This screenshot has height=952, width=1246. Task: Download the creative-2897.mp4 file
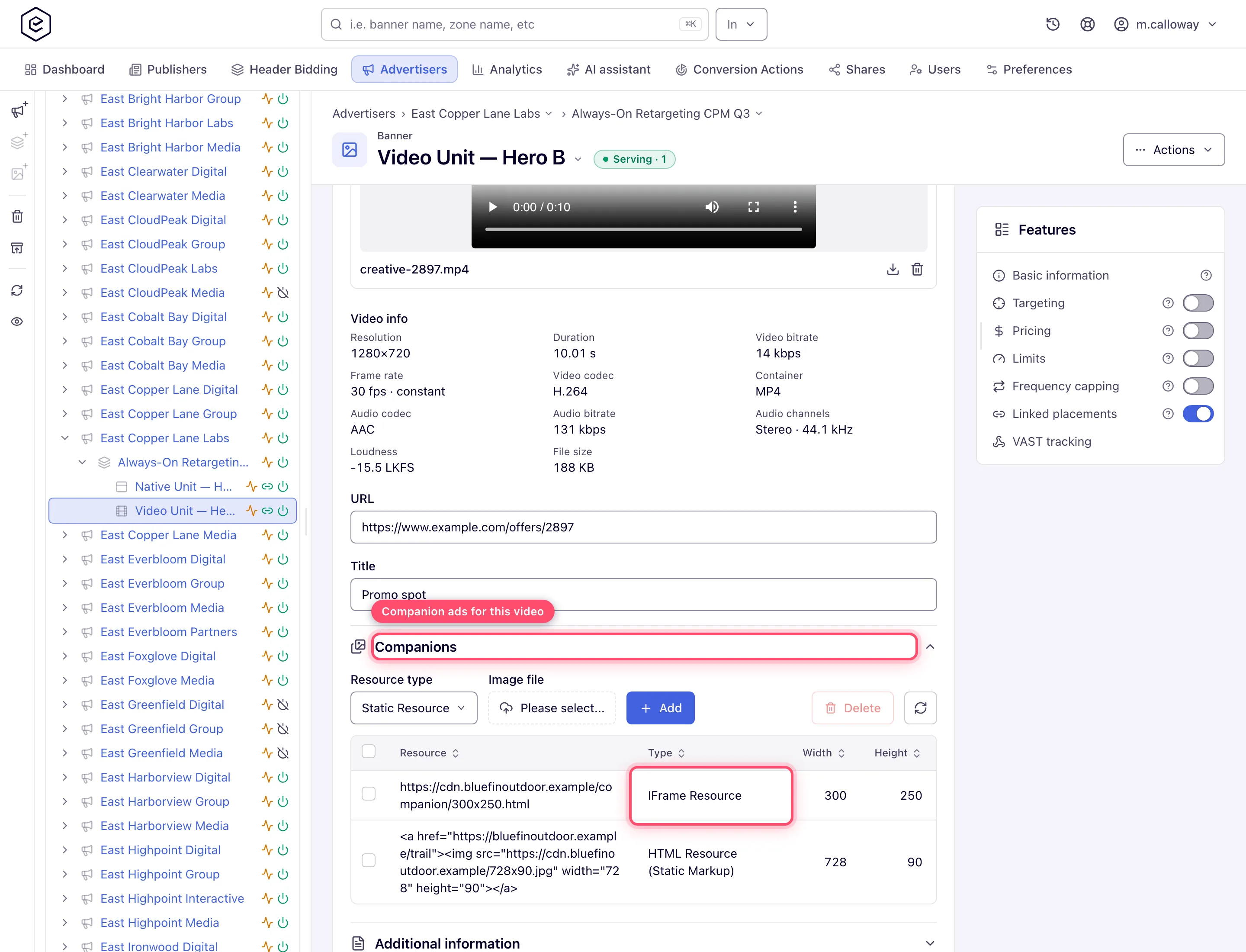pos(893,269)
